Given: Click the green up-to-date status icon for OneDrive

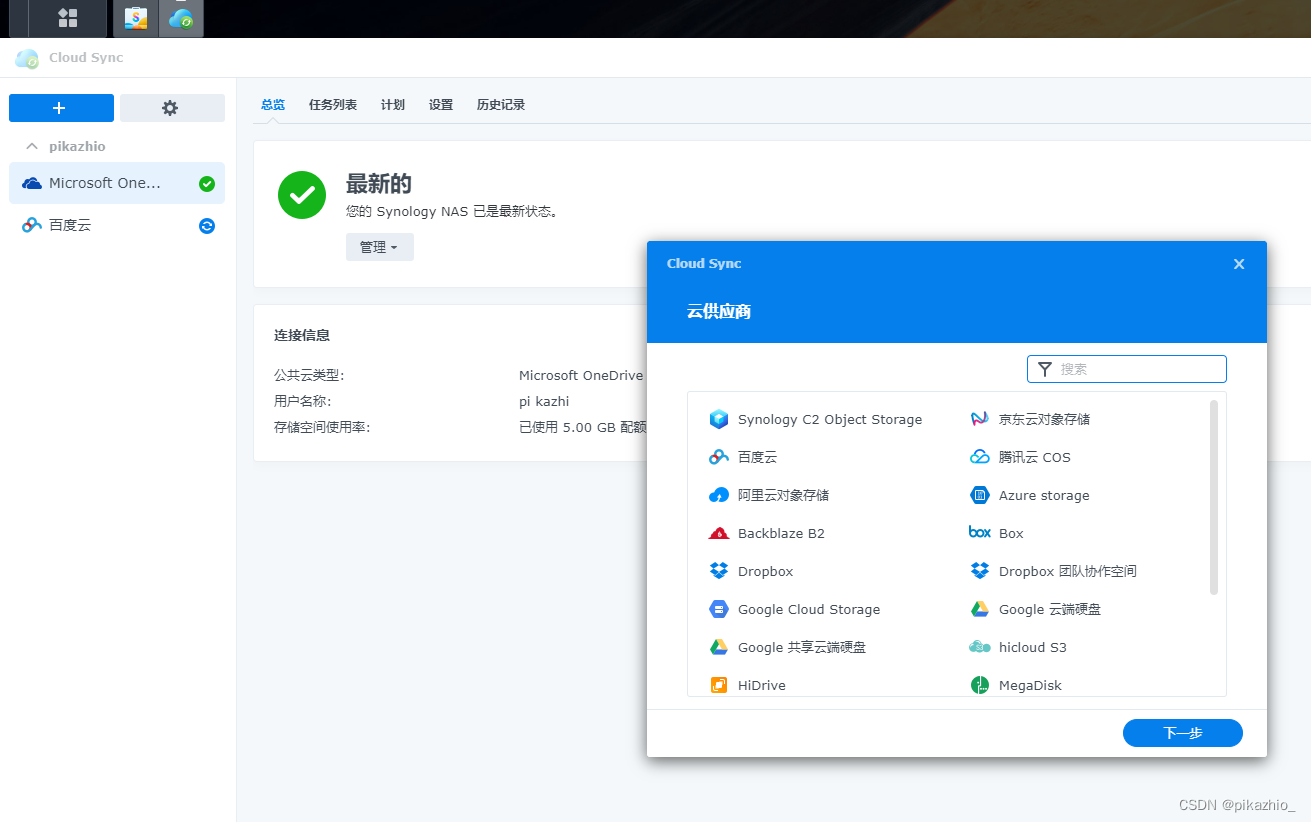Looking at the screenshot, I should 207,183.
